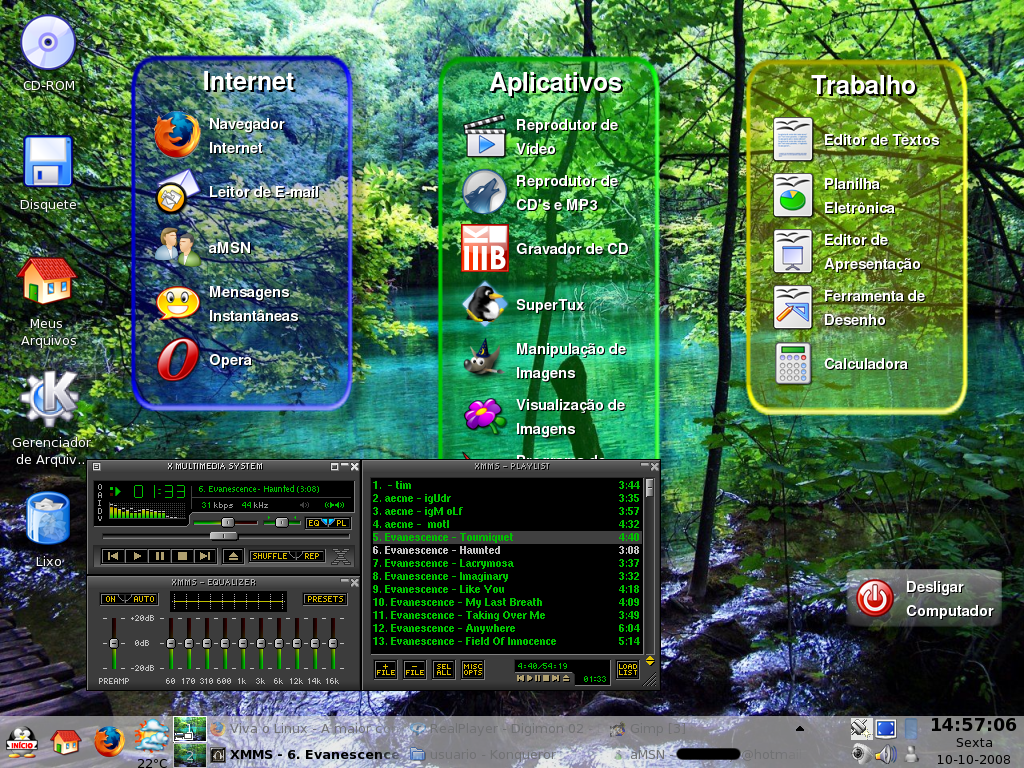Image resolution: width=1024 pixels, height=768 pixels.
Task: Open the playlist add FILE menu
Action: 386,669
